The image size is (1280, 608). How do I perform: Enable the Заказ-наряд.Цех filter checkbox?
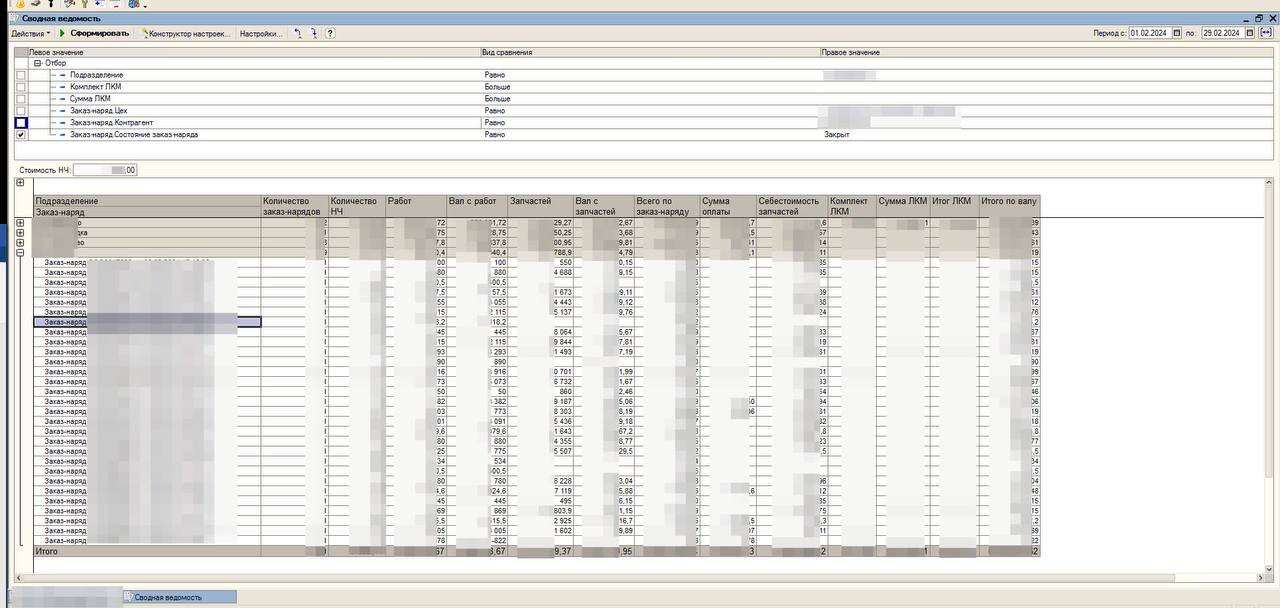pyautogui.click(x=21, y=111)
